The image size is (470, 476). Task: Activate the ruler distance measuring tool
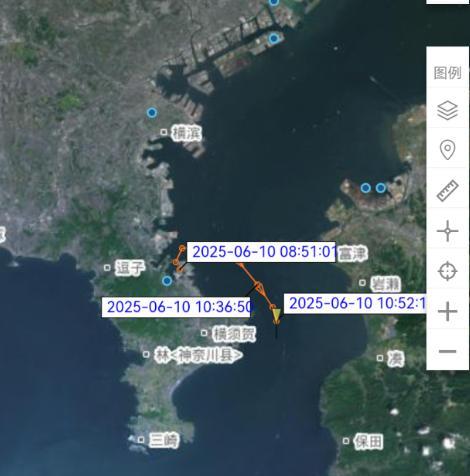pyautogui.click(x=447, y=190)
